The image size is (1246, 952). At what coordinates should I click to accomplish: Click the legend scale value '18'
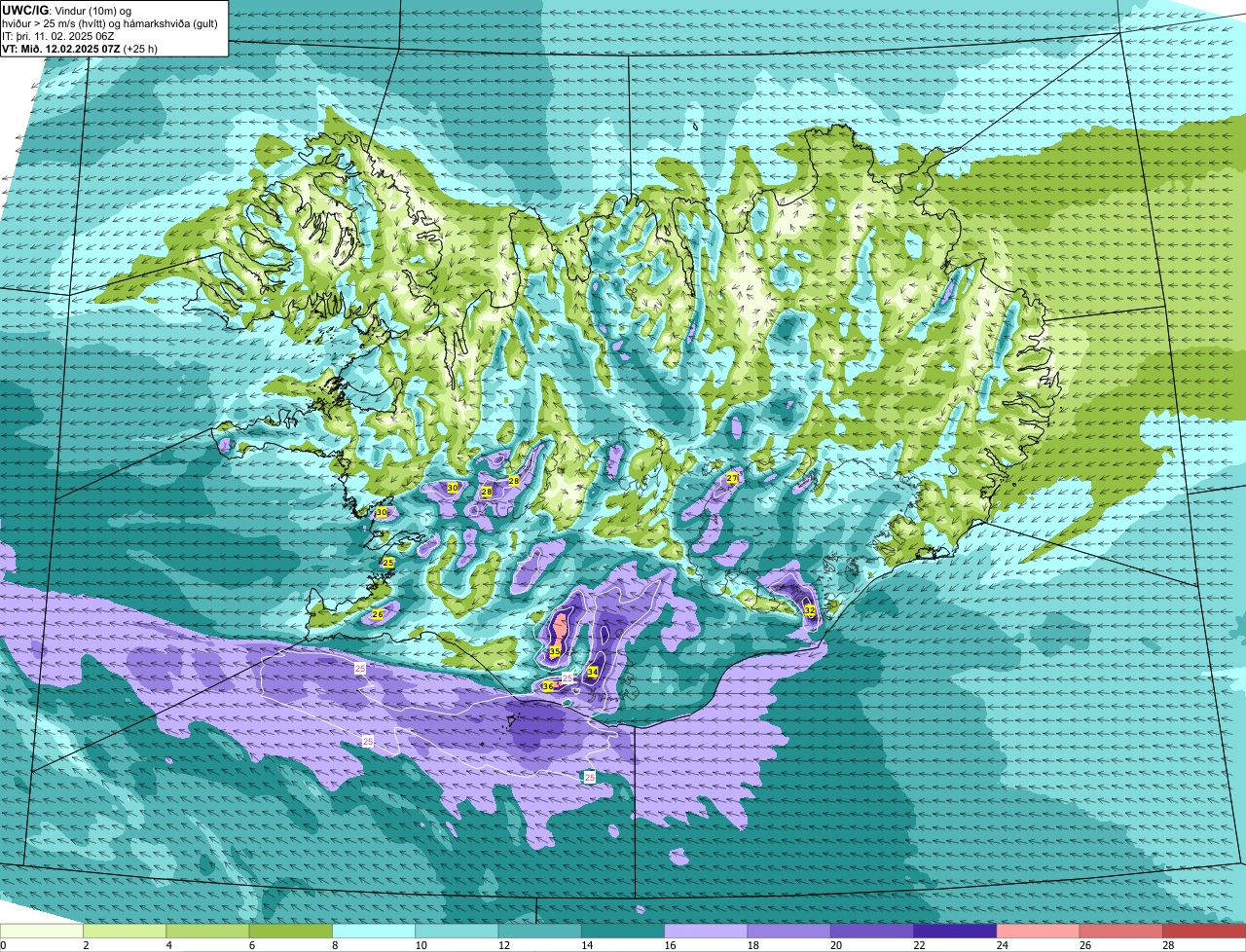pyautogui.click(x=751, y=944)
